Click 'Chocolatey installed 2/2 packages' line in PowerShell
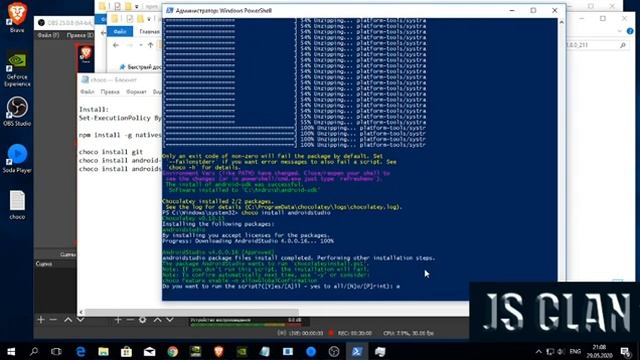 pyautogui.click(x=218, y=201)
